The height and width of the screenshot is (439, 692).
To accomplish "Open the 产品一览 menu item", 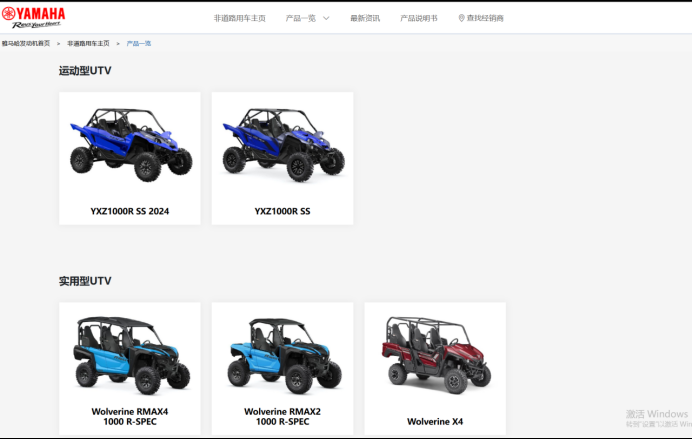I will tap(301, 18).
